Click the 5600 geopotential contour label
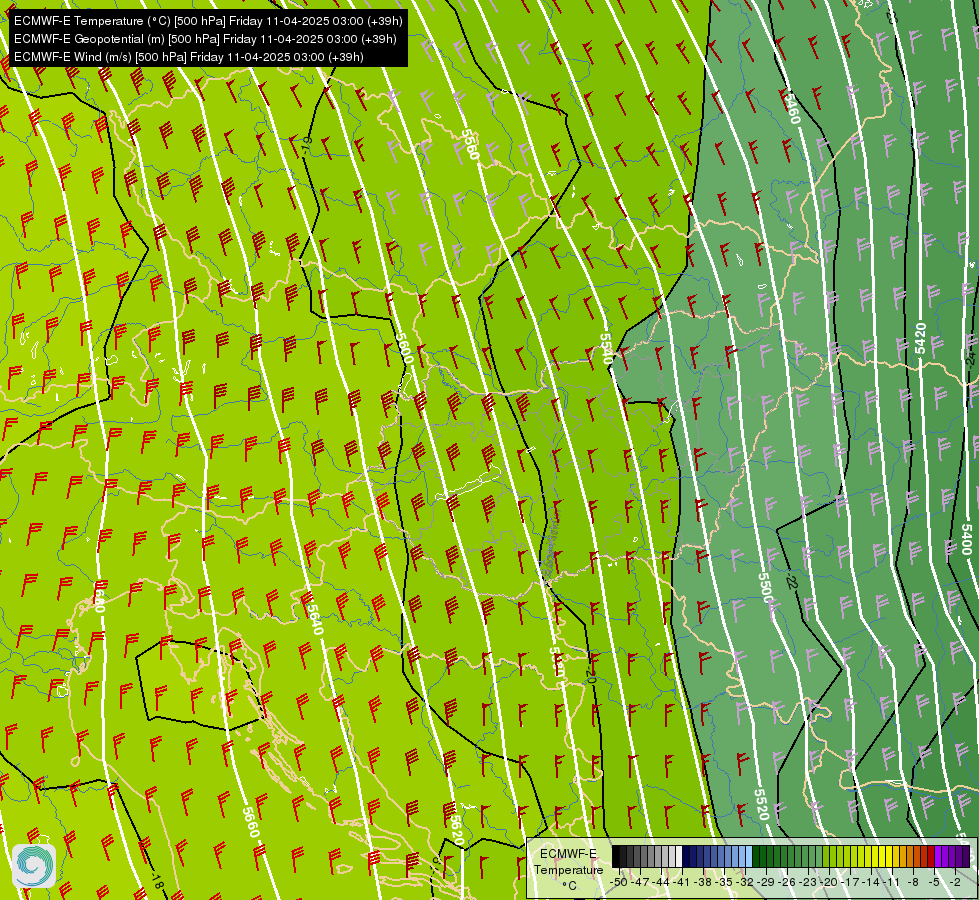 [403, 348]
